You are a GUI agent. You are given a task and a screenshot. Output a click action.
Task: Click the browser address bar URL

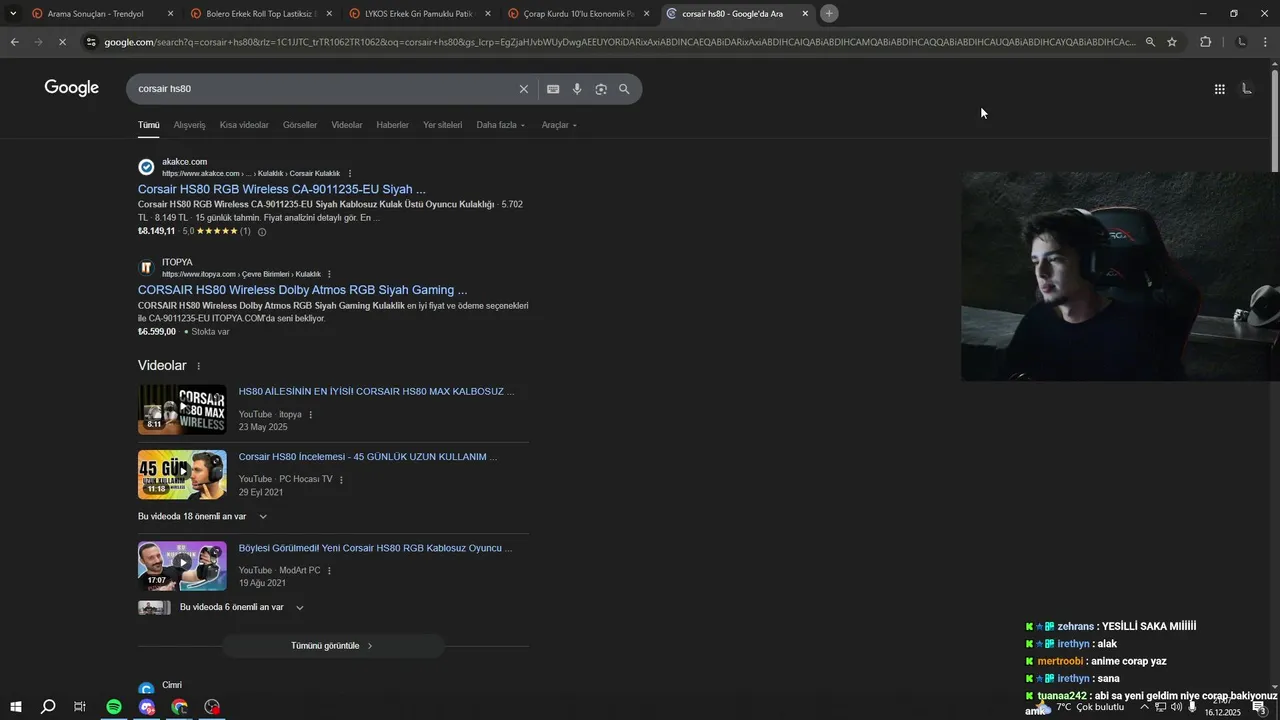620,42
